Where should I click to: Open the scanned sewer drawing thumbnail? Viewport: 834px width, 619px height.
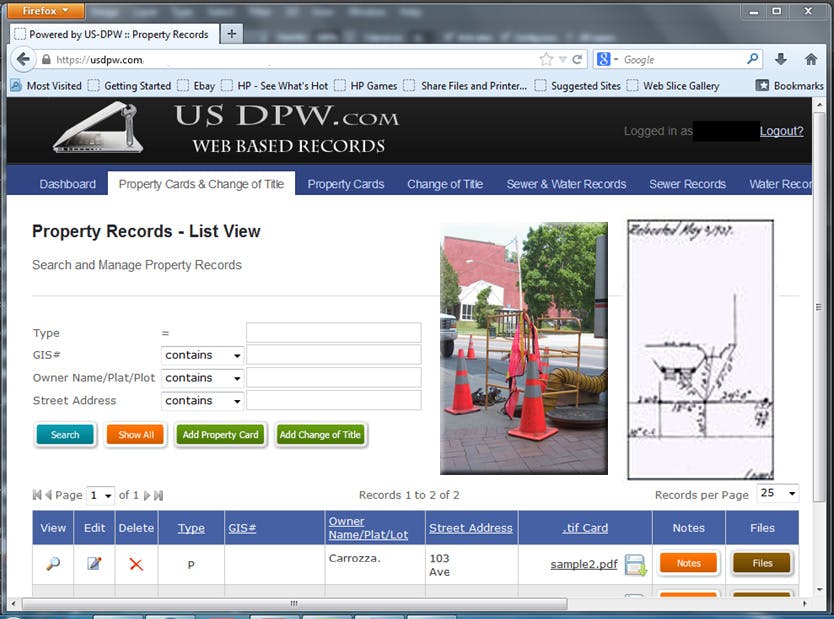[x=700, y=350]
